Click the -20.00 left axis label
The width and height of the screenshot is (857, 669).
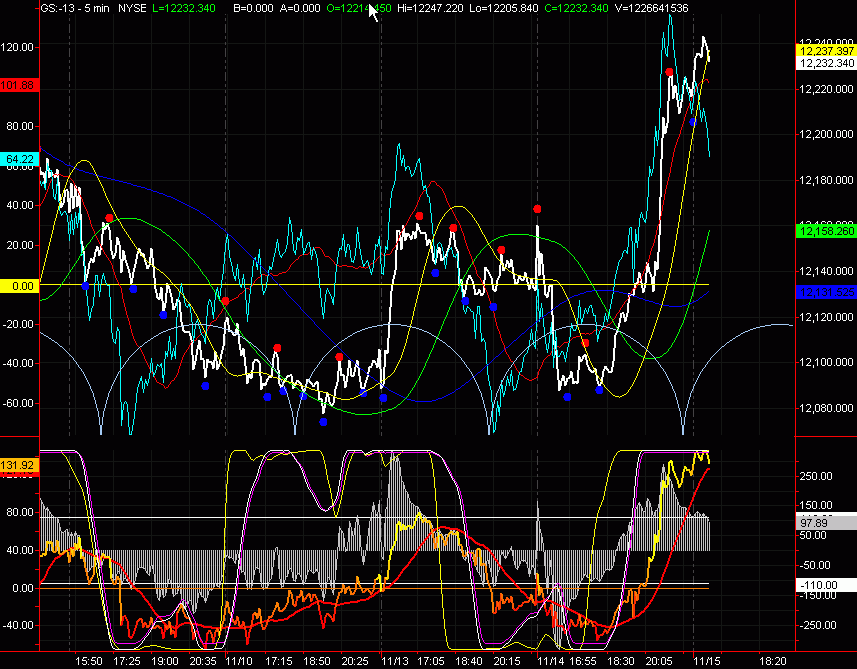tap(18, 325)
